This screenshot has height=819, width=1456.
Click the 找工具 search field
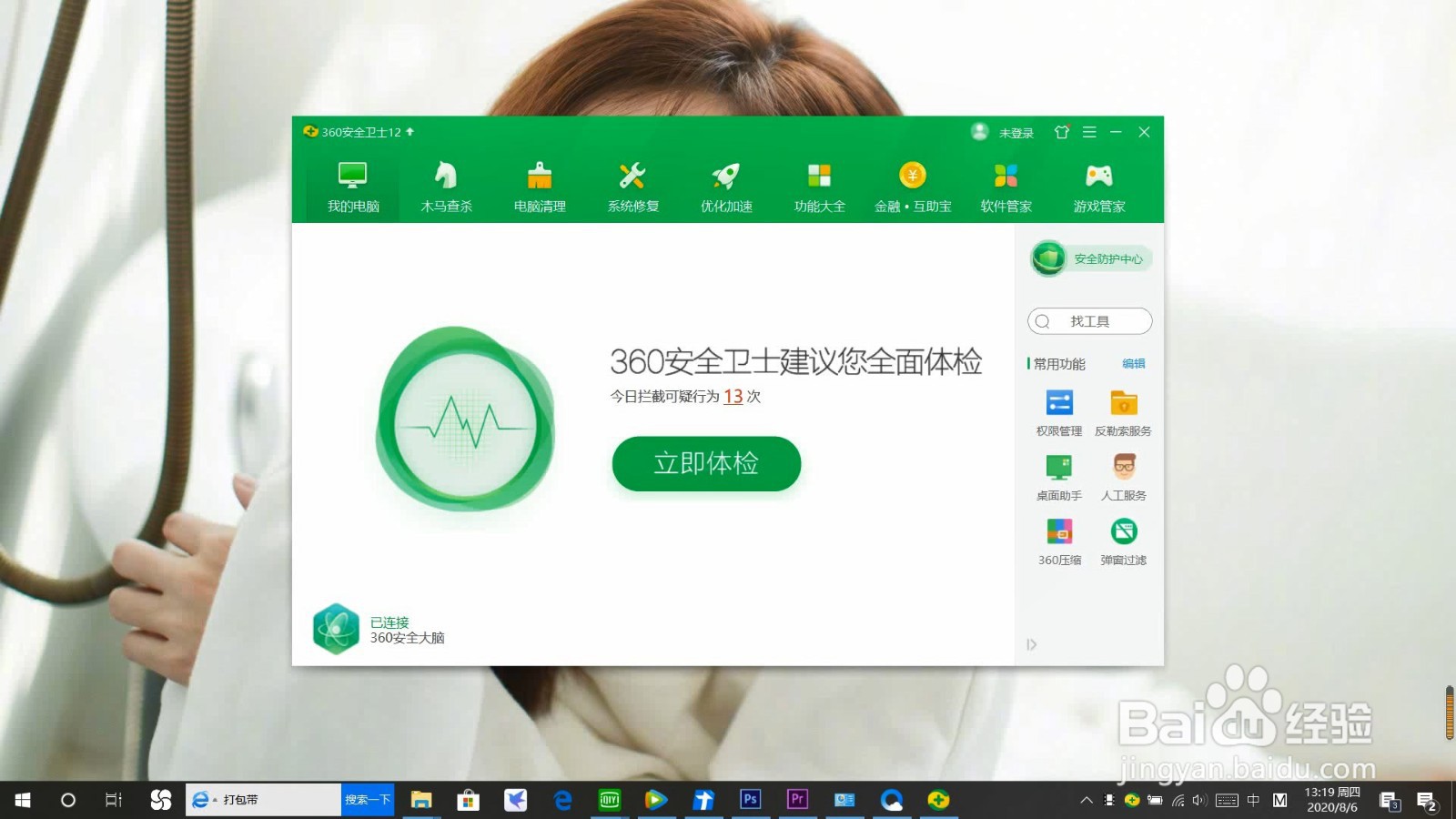click(1089, 321)
